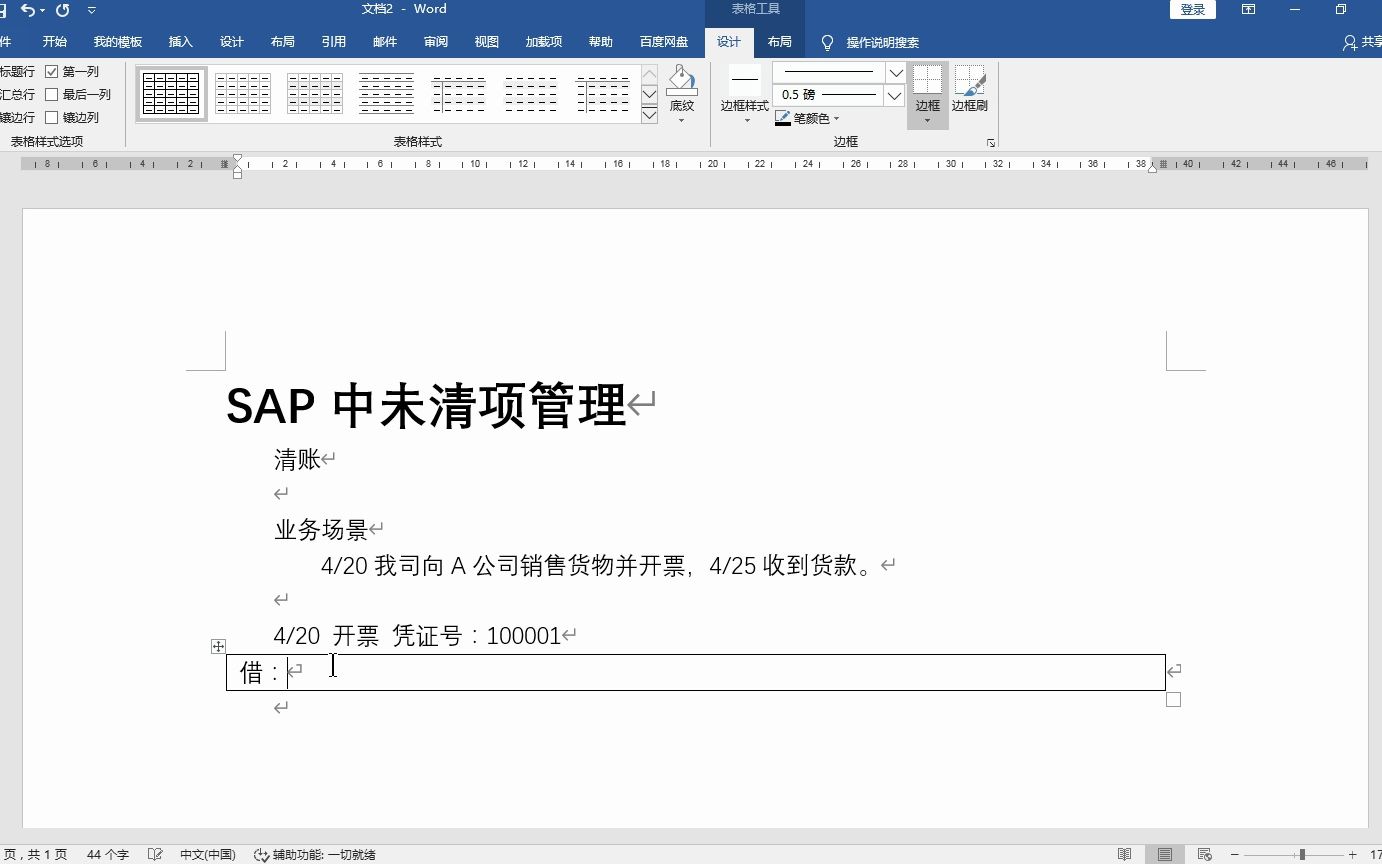The image size is (1382, 864).
Task: Click the spelling proofing check icon
Action: [155, 855]
